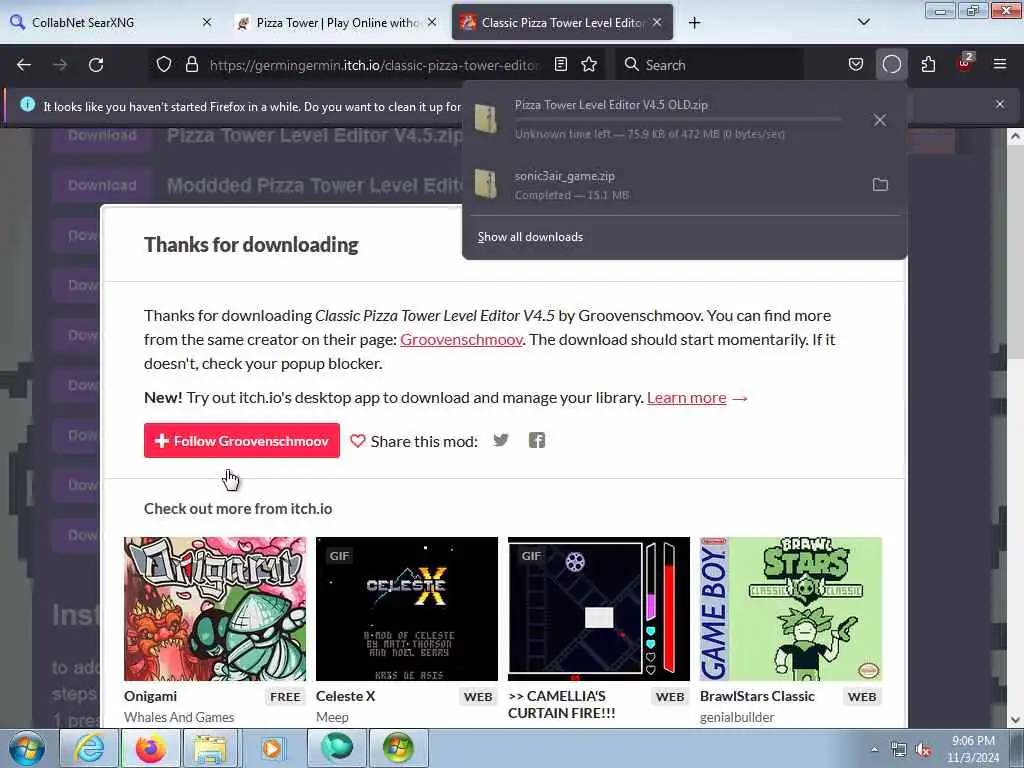Open the Celeste X game thumbnail
1024x768 pixels.
(x=407, y=609)
